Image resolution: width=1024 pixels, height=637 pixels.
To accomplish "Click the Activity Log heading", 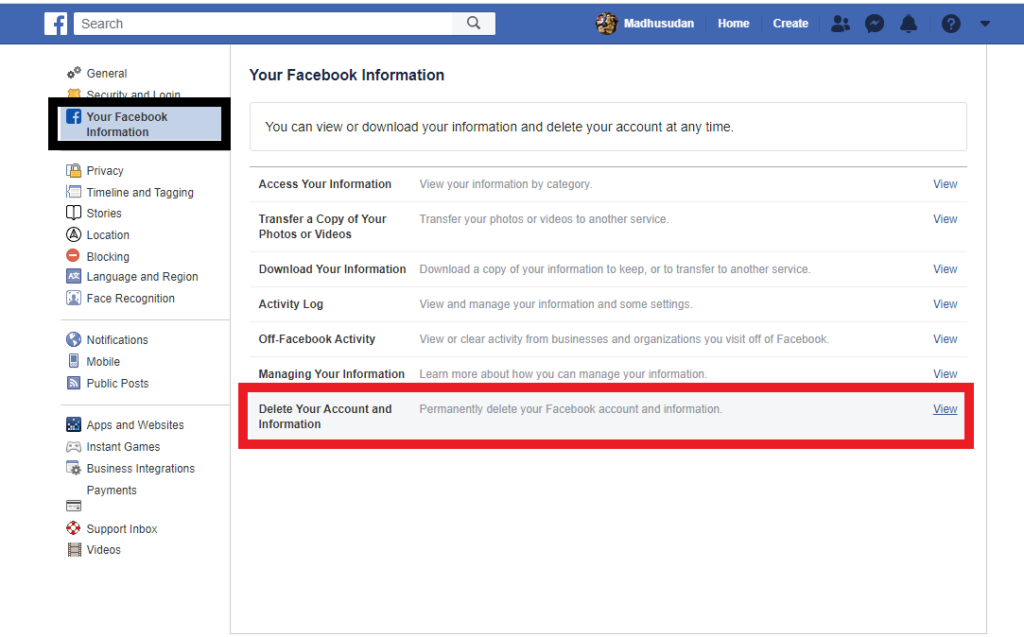I will [291, 304].
